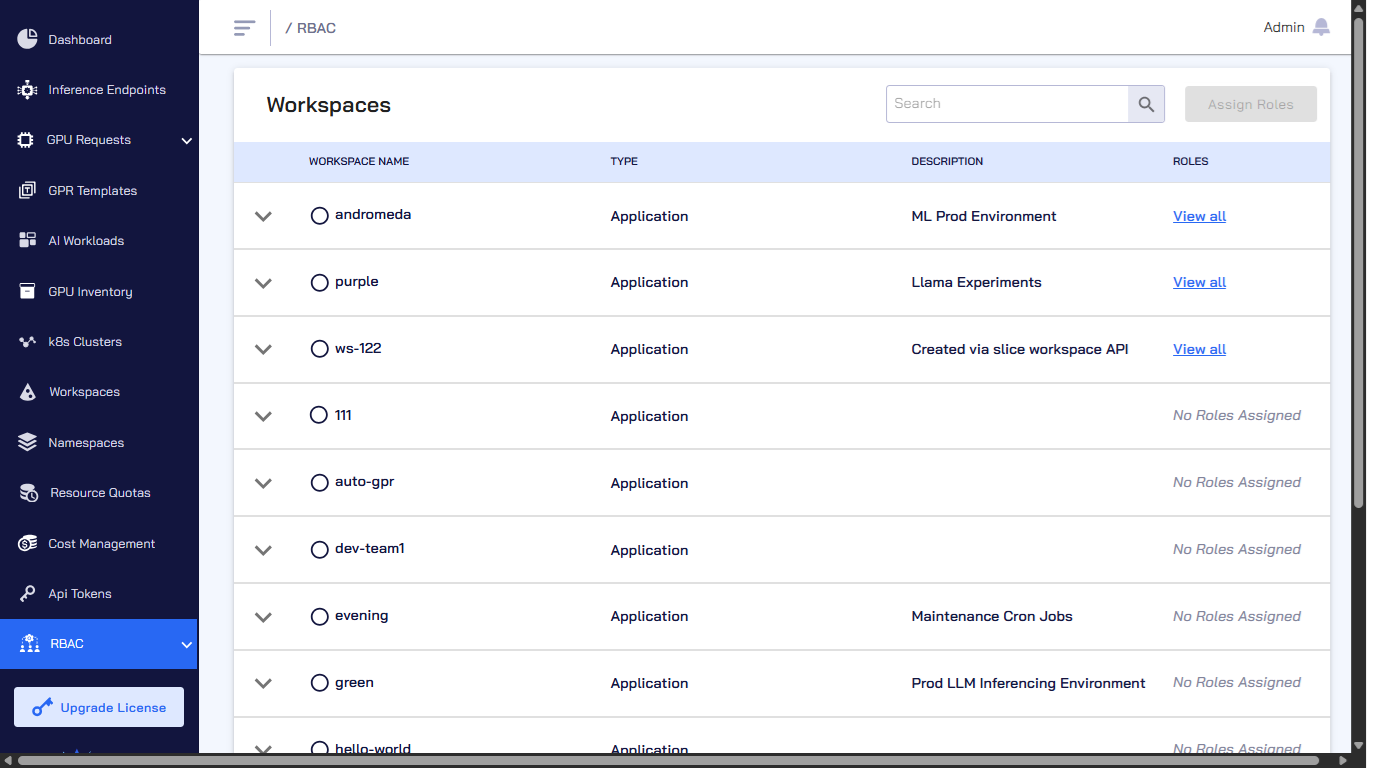Open notifications bell icon
The width and height of the screenshot is (1398, 782).
[1321, 27]
